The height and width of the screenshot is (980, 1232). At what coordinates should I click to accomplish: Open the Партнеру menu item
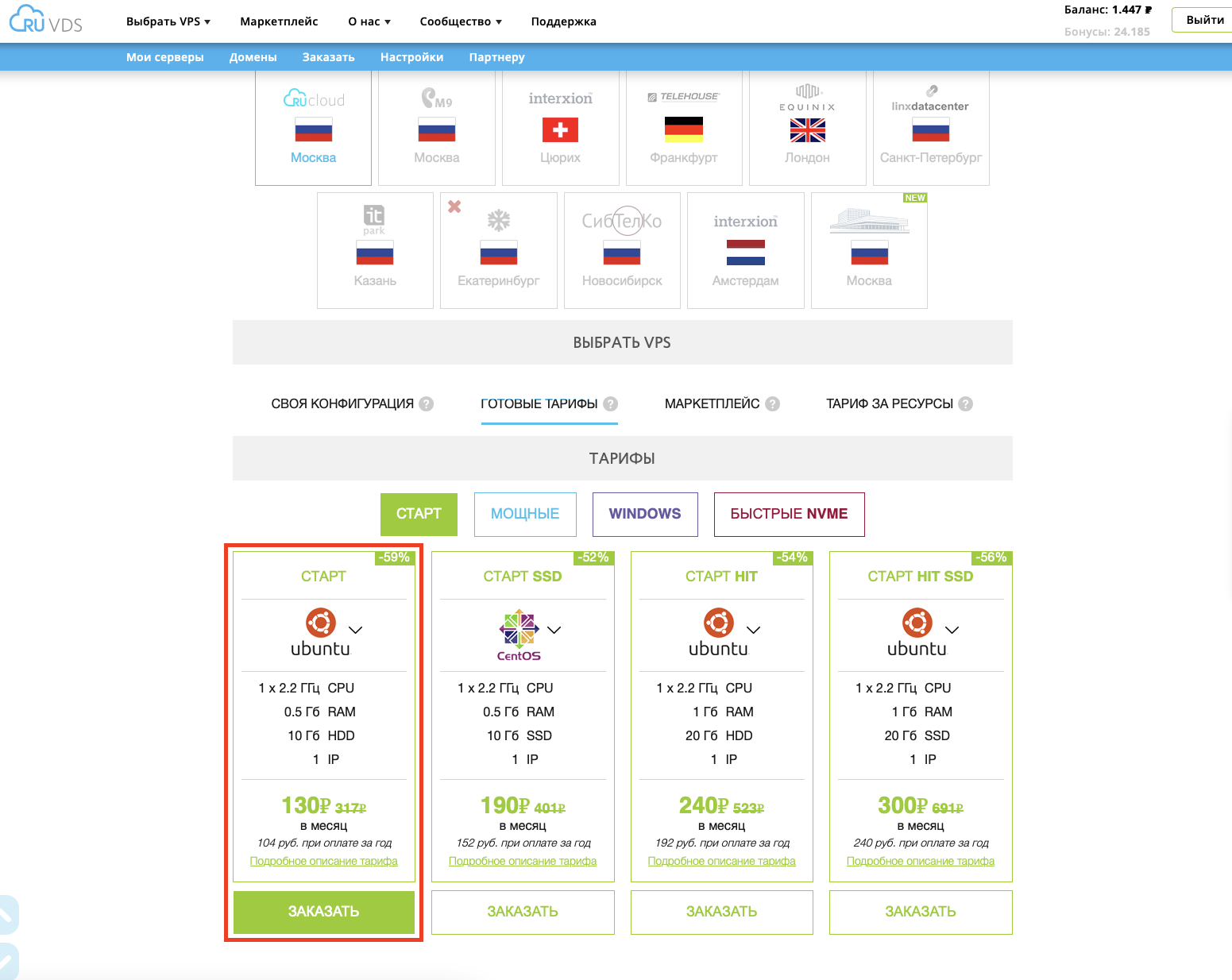496,57
